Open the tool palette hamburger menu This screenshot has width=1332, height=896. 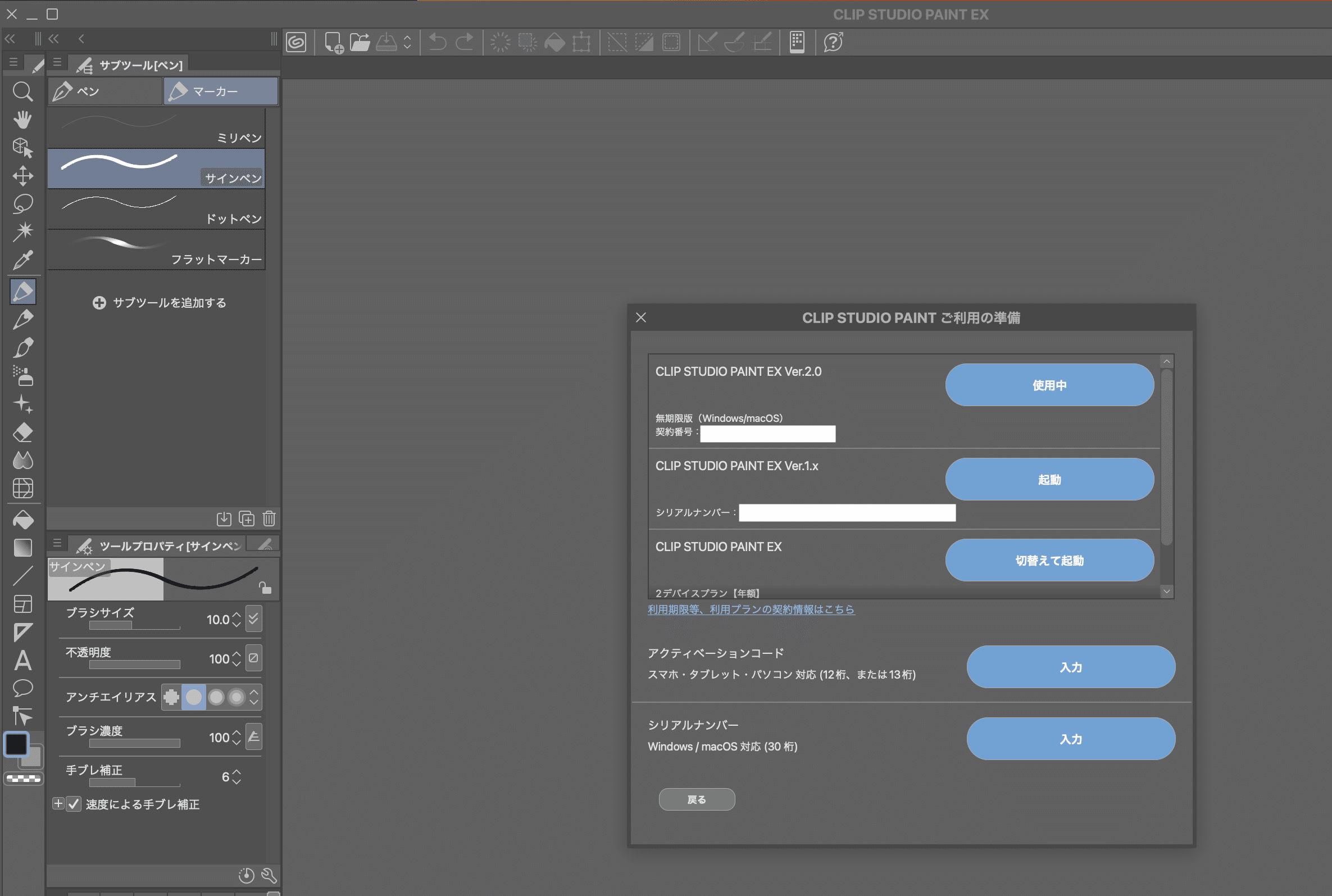[13, 62]
